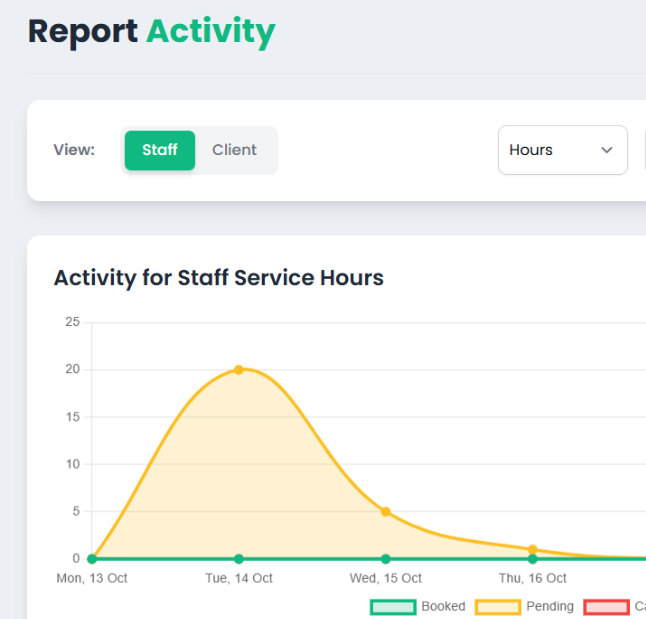Image resolution: width=646 pixels, height=619 pixels.
Task: Click the yellow Pending legend swatch
Action: [x=497, y=607]
